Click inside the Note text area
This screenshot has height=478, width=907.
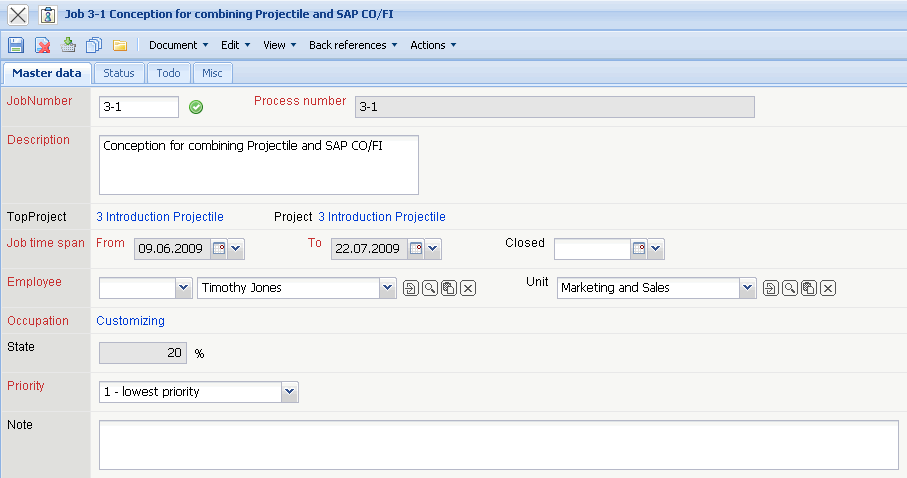tap(498, 444)
